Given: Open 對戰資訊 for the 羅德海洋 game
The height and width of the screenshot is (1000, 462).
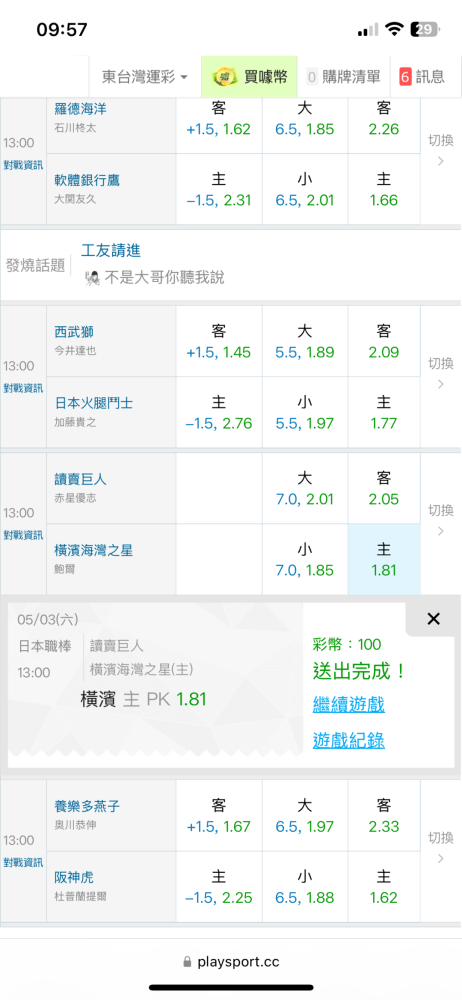Looking at the screenshot, I should coord(23,165).
